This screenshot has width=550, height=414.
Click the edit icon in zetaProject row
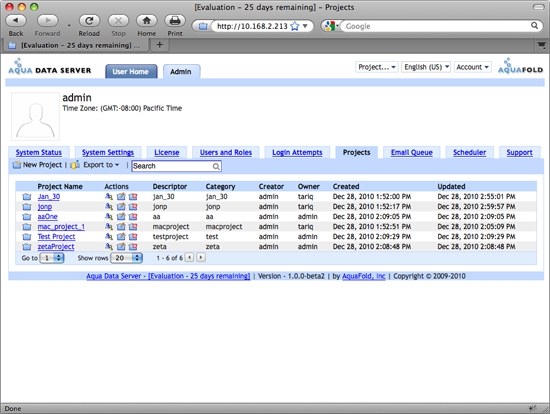(x=121, y=247)
